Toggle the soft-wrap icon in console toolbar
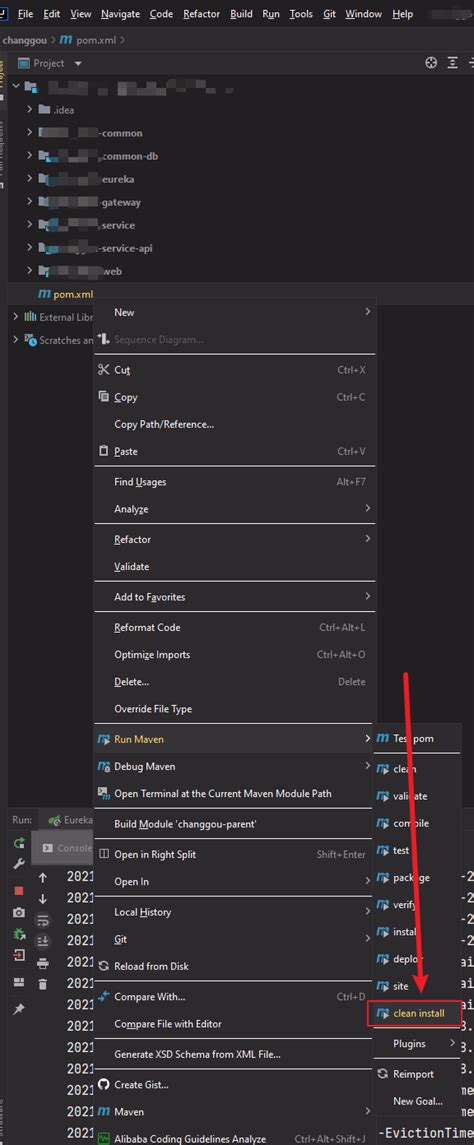This screenshot has height=1145, width=474. 42,920
